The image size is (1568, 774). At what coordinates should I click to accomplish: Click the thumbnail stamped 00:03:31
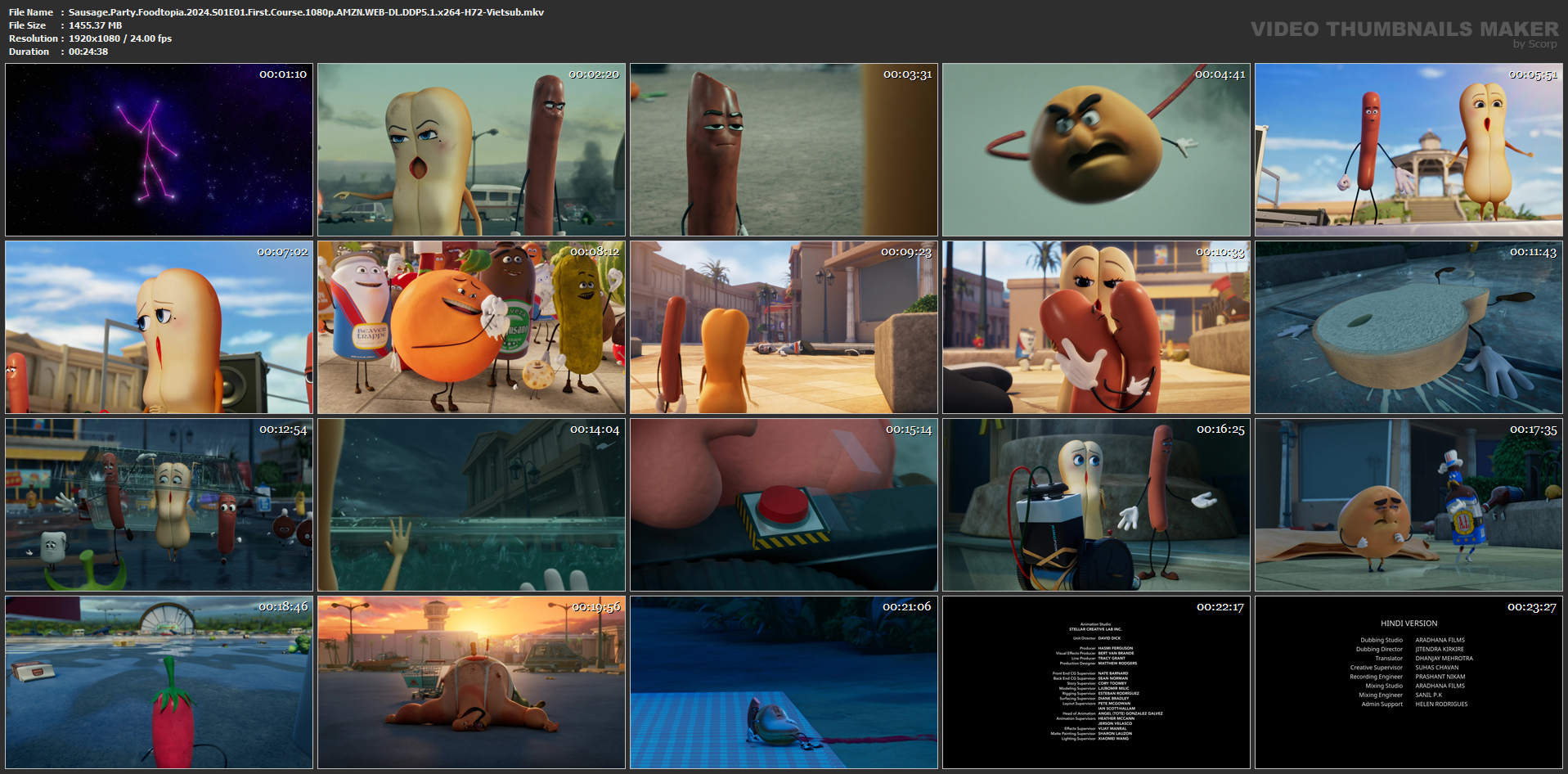(784, 150)
